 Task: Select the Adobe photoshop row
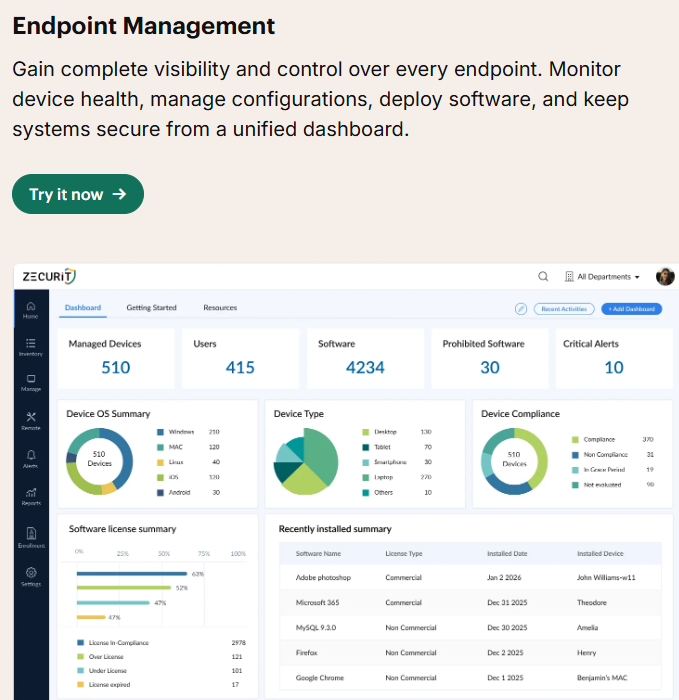coord(470,578)
